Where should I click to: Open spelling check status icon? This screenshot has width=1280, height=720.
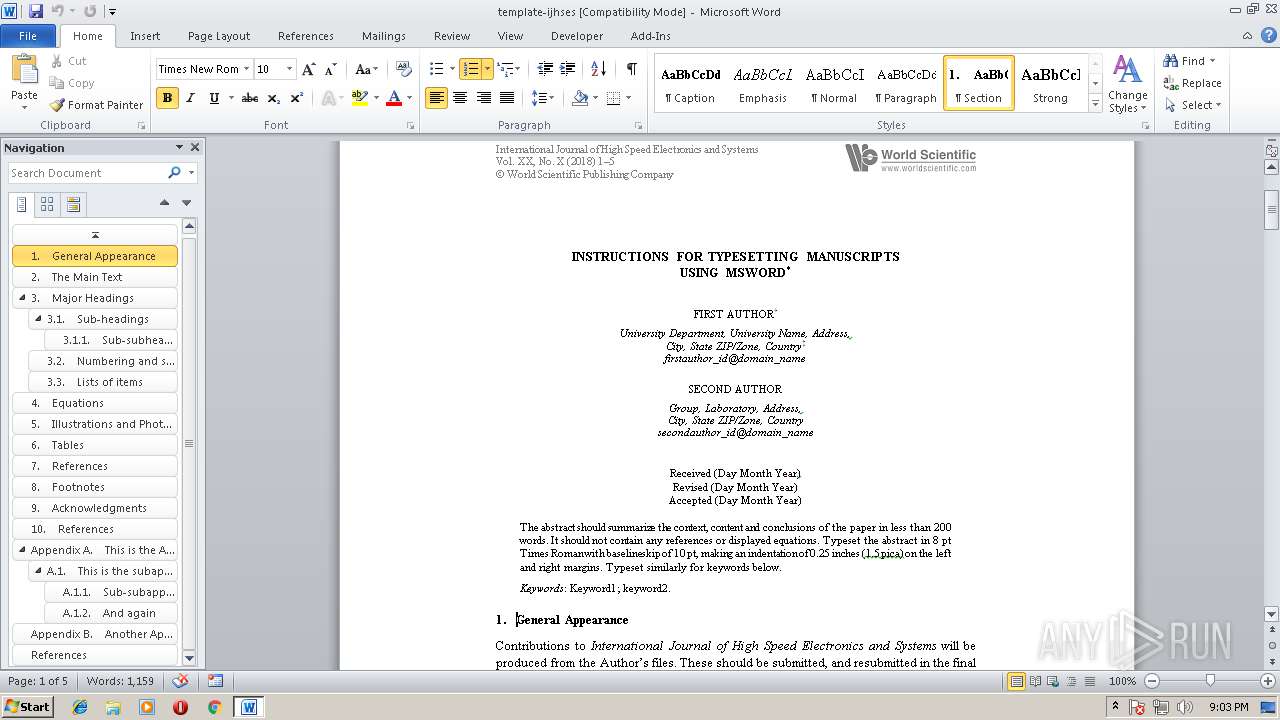coord(180,681)
